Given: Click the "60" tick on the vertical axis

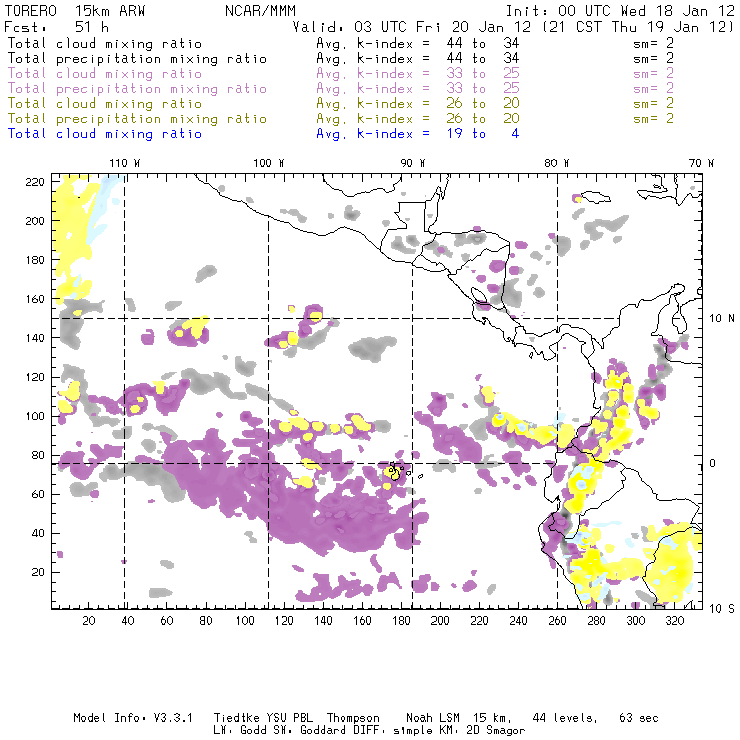Looking at the screenshot, I should click(x=38, y=494).
